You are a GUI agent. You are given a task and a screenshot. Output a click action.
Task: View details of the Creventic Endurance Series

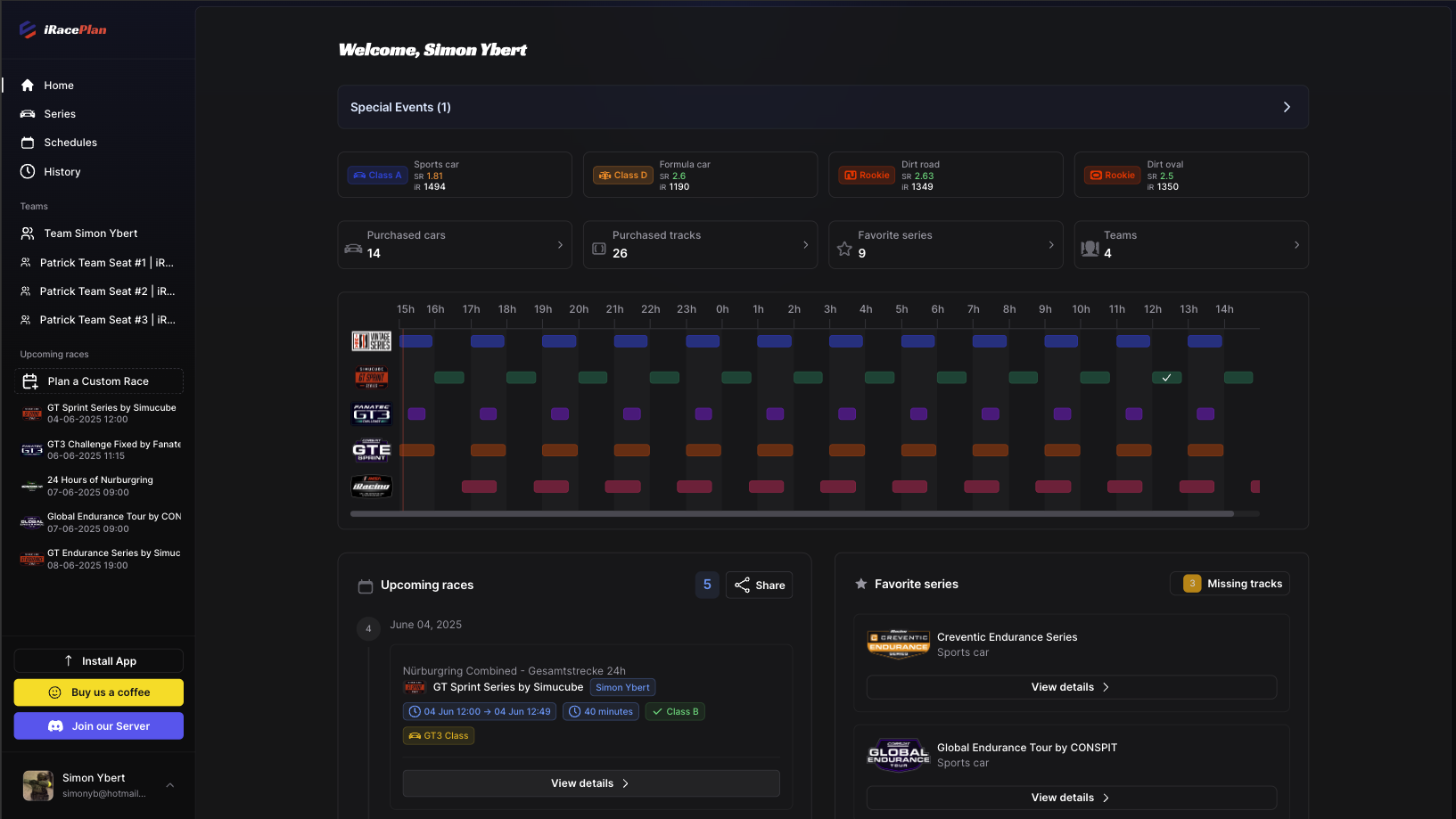tap(1070, 686)
